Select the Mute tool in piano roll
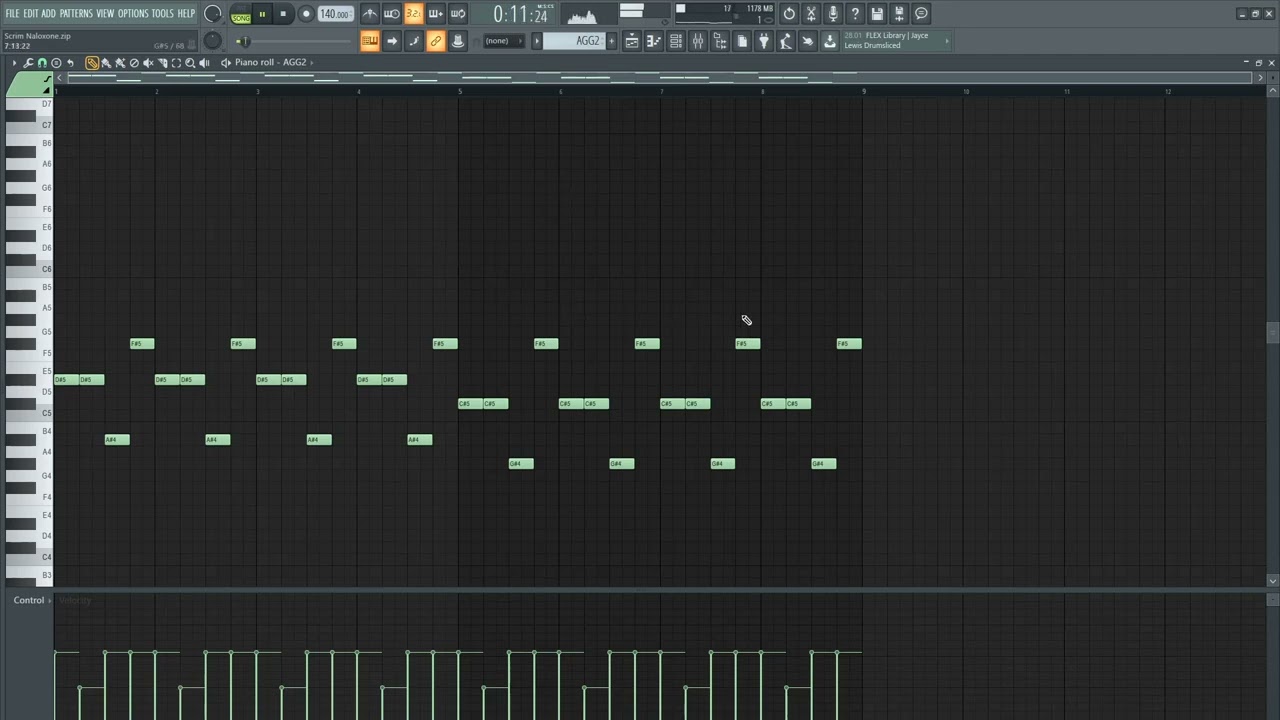Viewport: 1280px width, 720px height. (148, 63)
